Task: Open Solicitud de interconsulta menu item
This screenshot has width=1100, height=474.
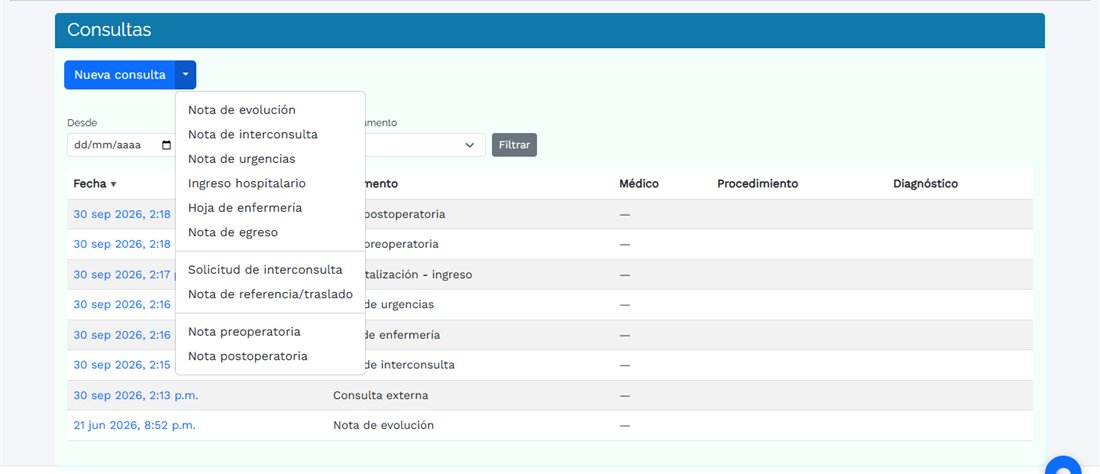Action: pyautogui.click(x=270, y=270)
